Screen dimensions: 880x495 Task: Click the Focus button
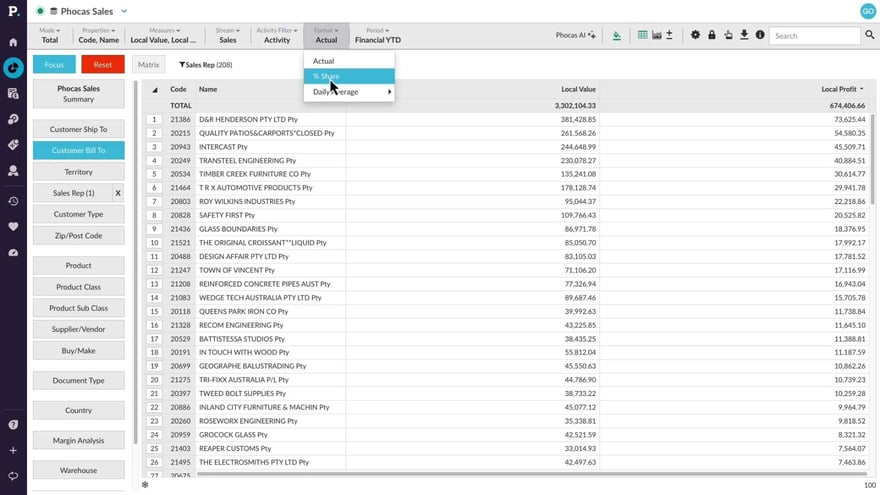54,64
